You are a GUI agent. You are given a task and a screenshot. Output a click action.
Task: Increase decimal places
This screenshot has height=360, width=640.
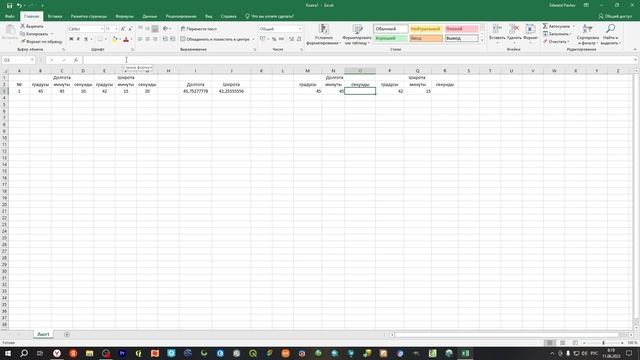[291, 39]
